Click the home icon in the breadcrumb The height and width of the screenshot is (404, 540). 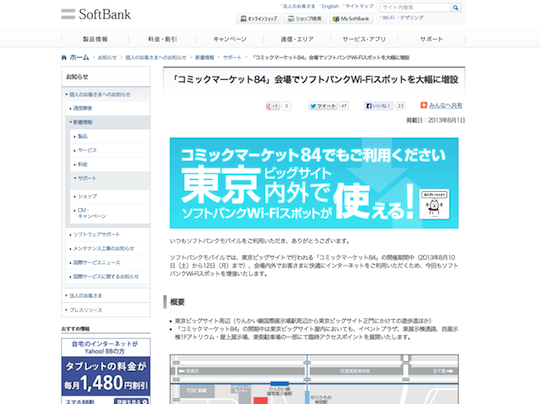64,58
